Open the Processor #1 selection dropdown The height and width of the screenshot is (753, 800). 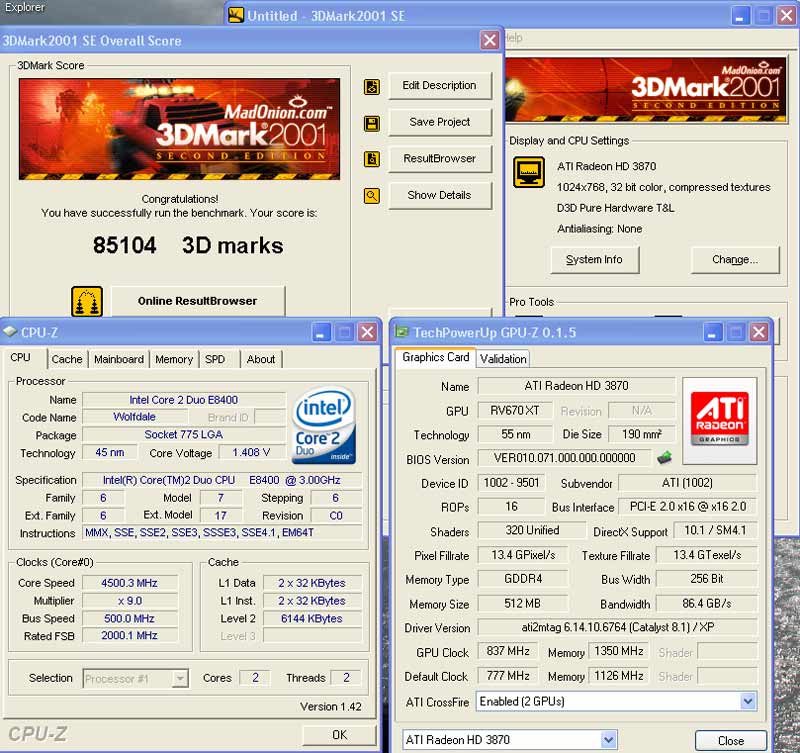[180, 679]
